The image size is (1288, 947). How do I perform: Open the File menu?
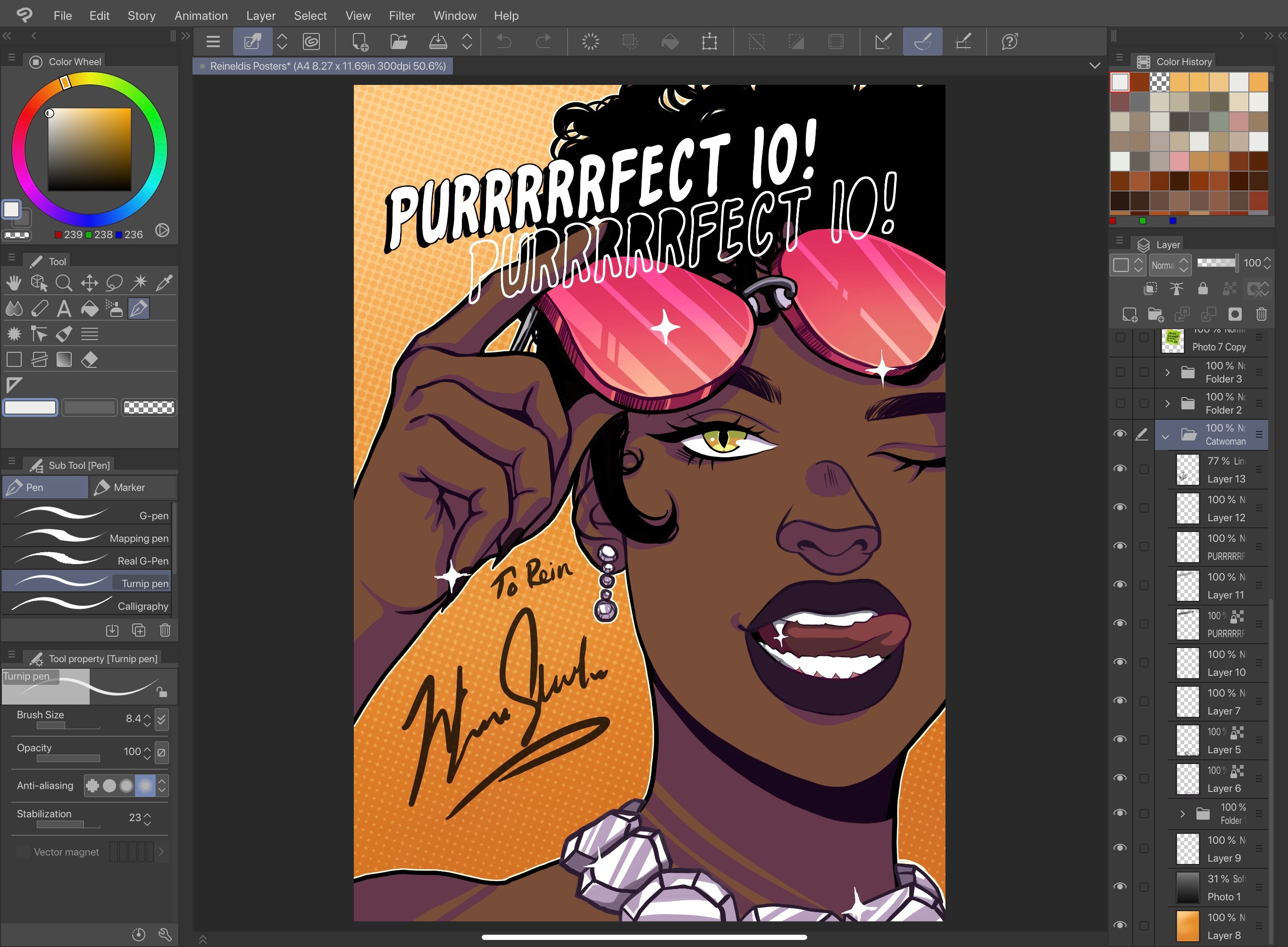pyautogui.click(x=62, y=16)
